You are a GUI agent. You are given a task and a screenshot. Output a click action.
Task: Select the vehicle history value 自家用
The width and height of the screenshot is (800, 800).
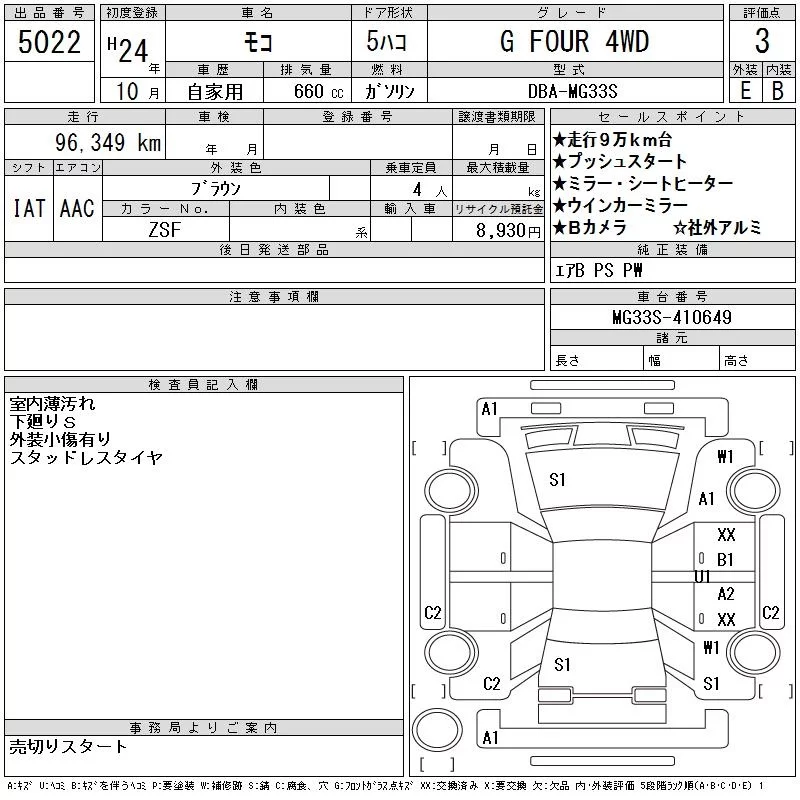(215, 92)
